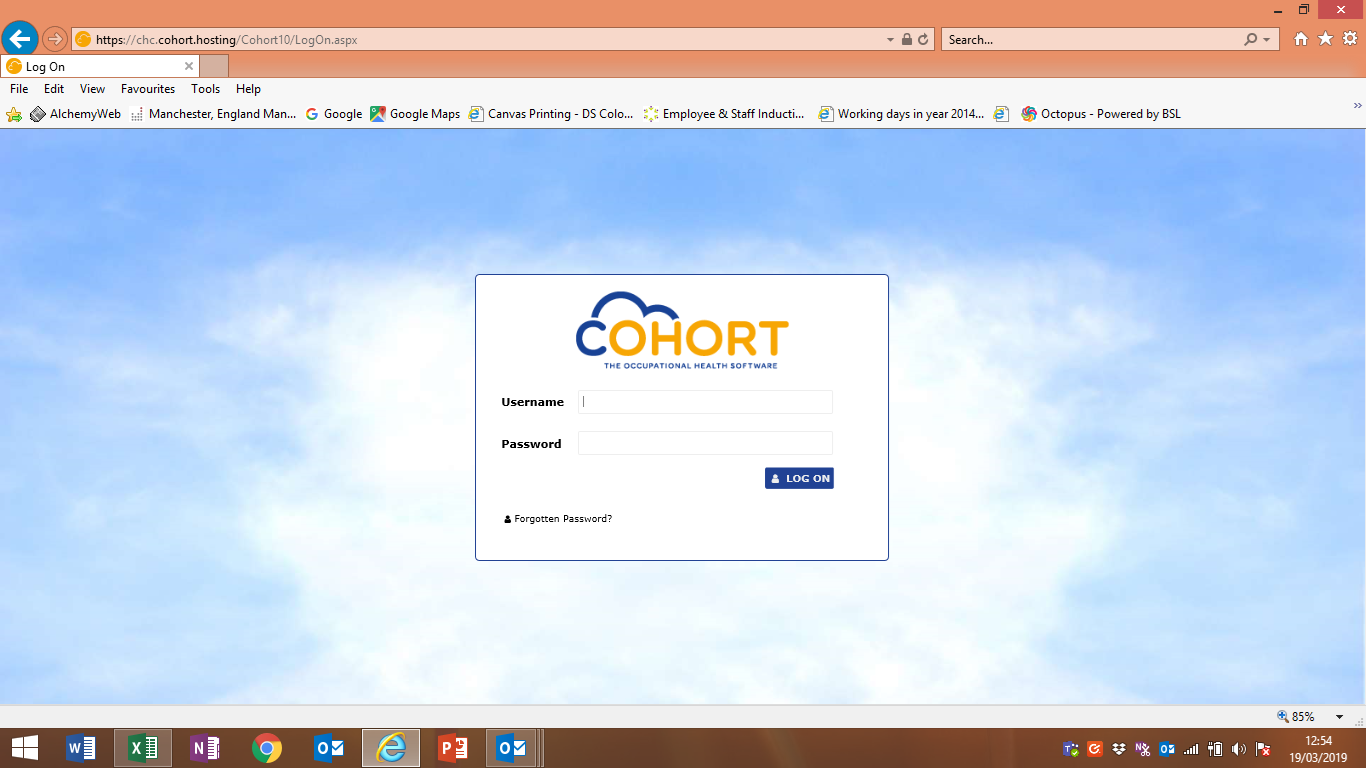Screen dimensions: 1366x768
Task: Click the battery power tray icon
Action: tap(1215, 749)
